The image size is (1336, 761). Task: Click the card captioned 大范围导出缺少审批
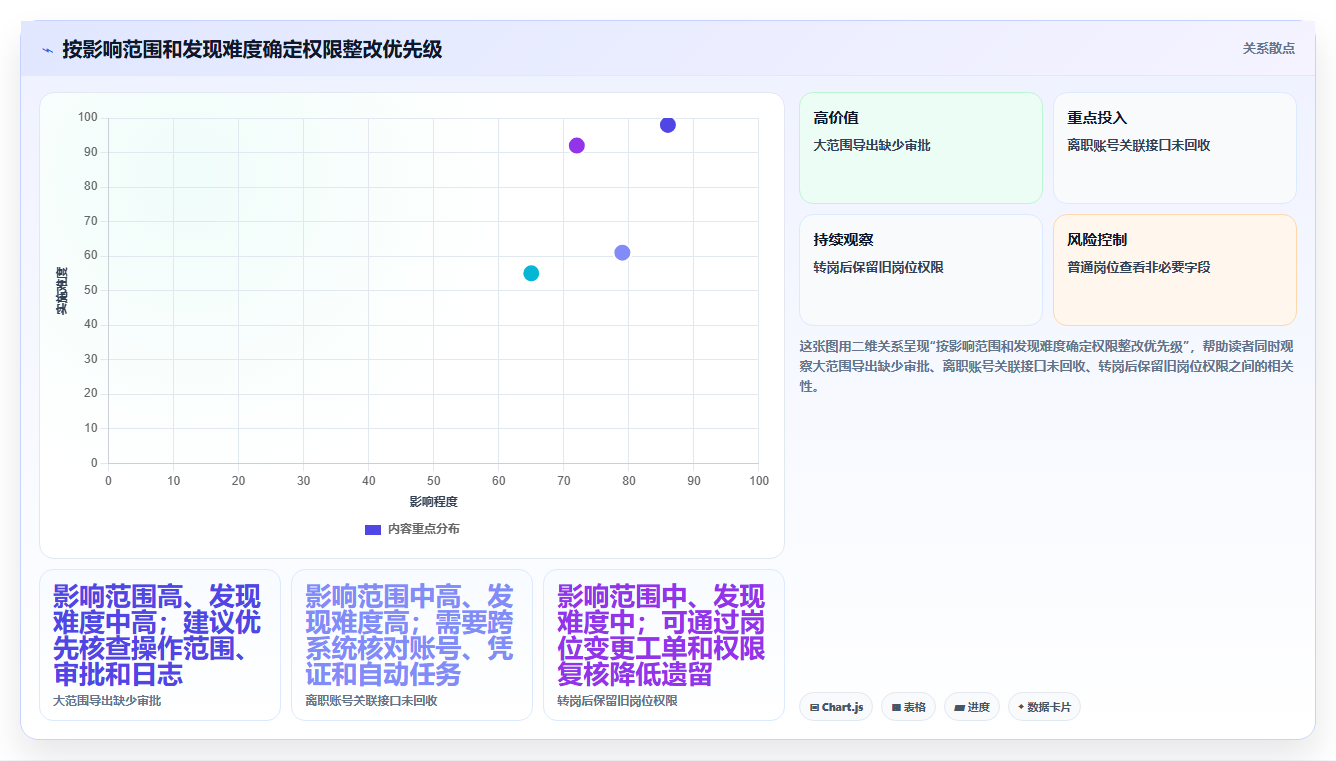160,645
